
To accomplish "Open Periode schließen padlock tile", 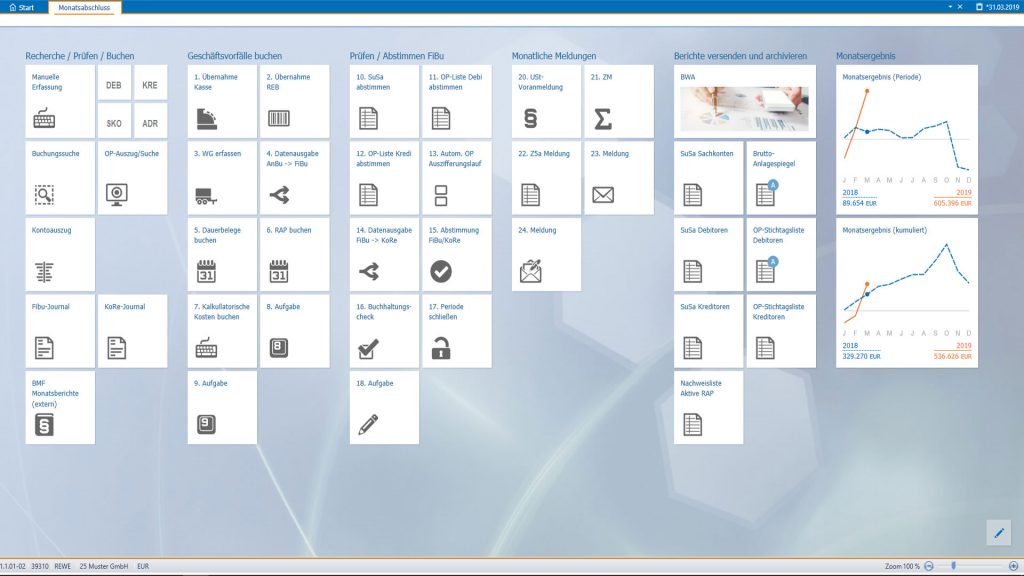I will pos(457,331).
